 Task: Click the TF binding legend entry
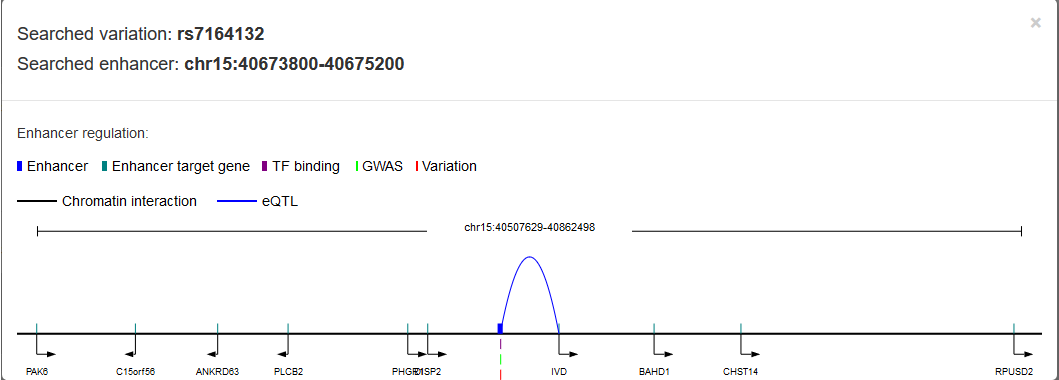click(x=301, y=166)
